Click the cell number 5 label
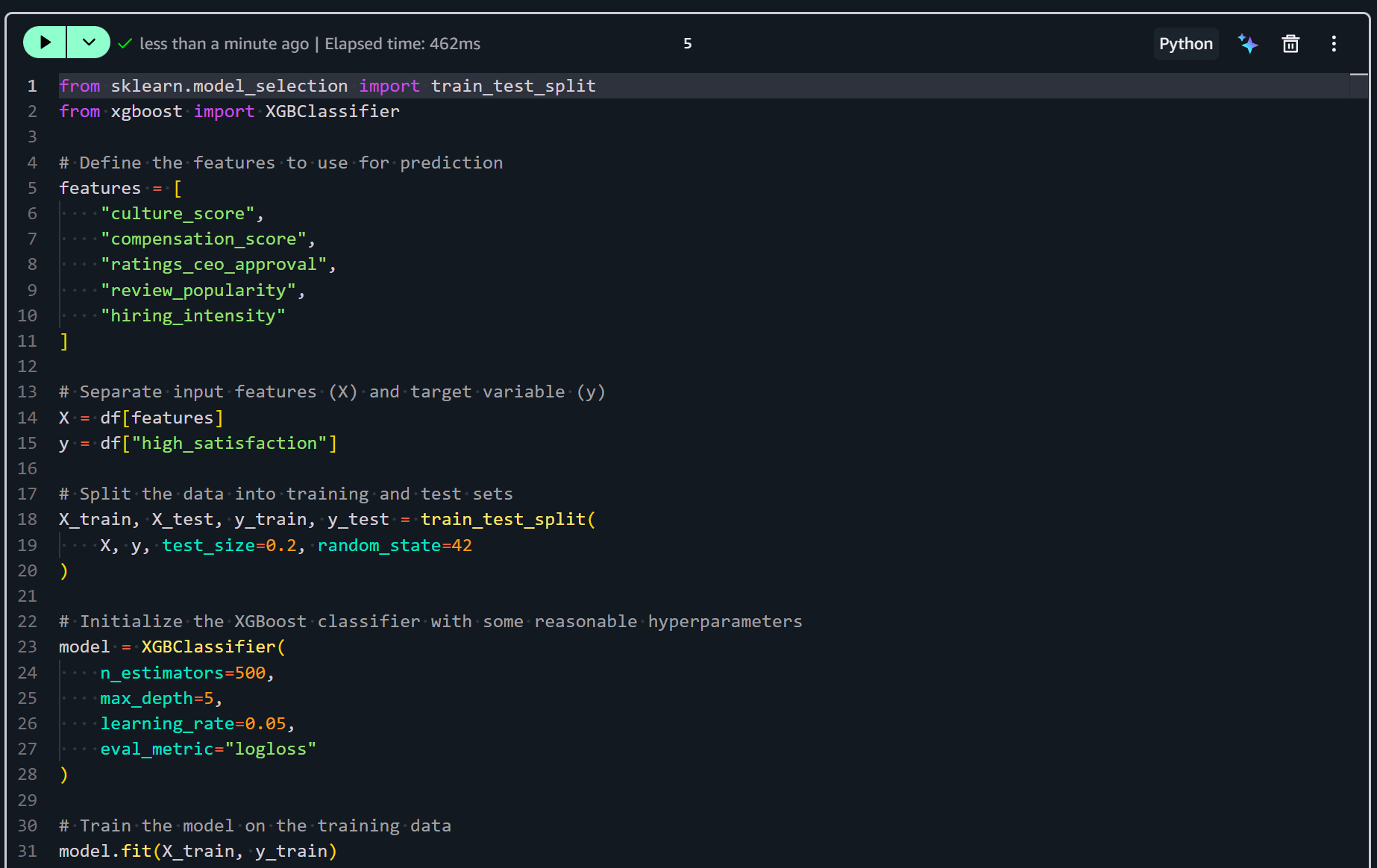 point(687,43)
